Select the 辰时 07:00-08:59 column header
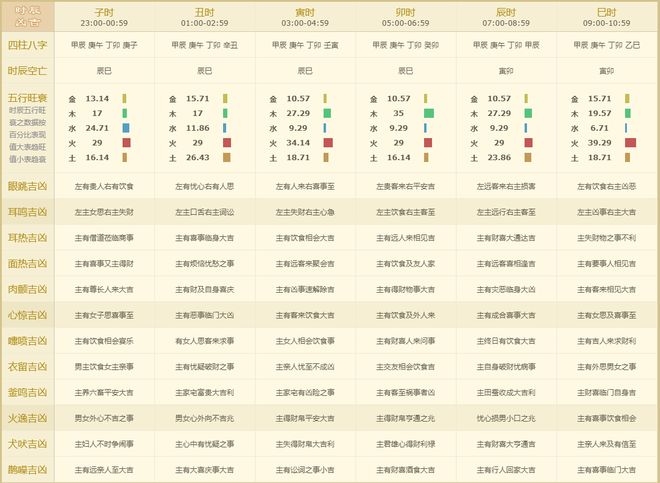Viewport: 660px width, 483px height. click(x=506, y=17)
